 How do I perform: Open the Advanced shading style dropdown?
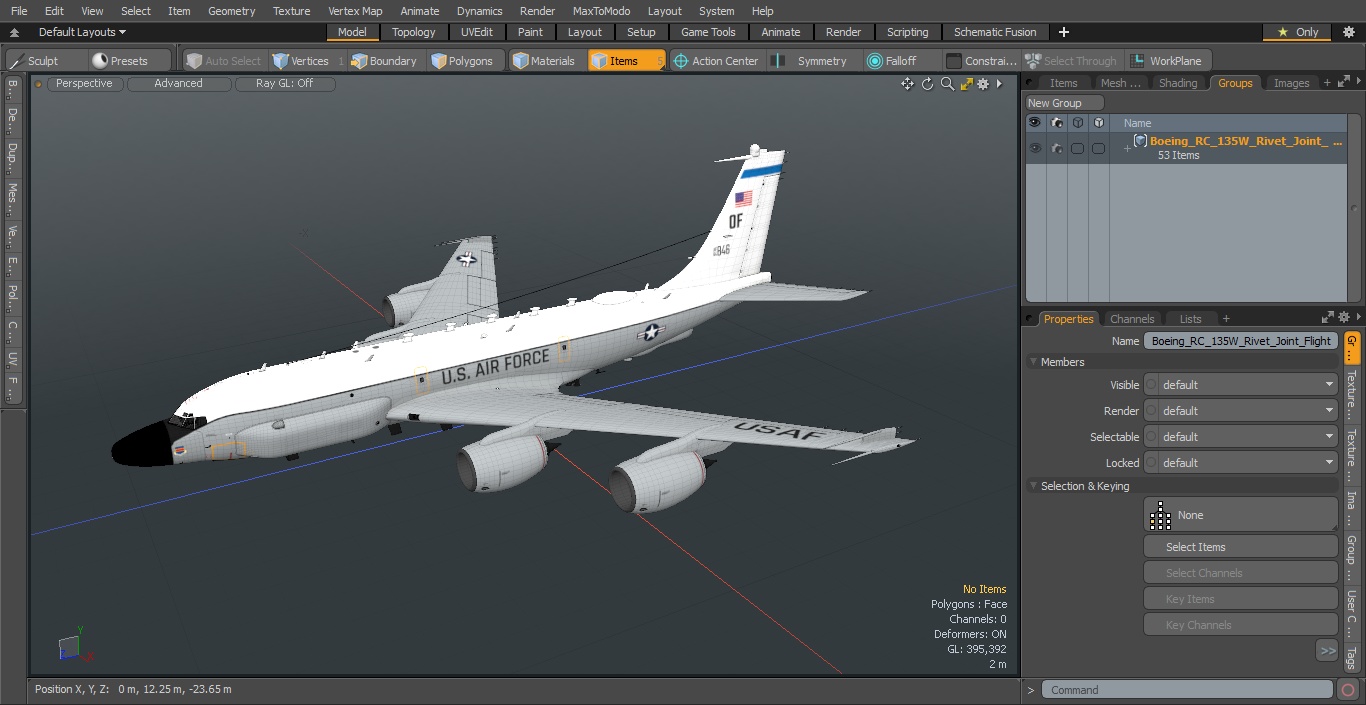pos(178,84)
